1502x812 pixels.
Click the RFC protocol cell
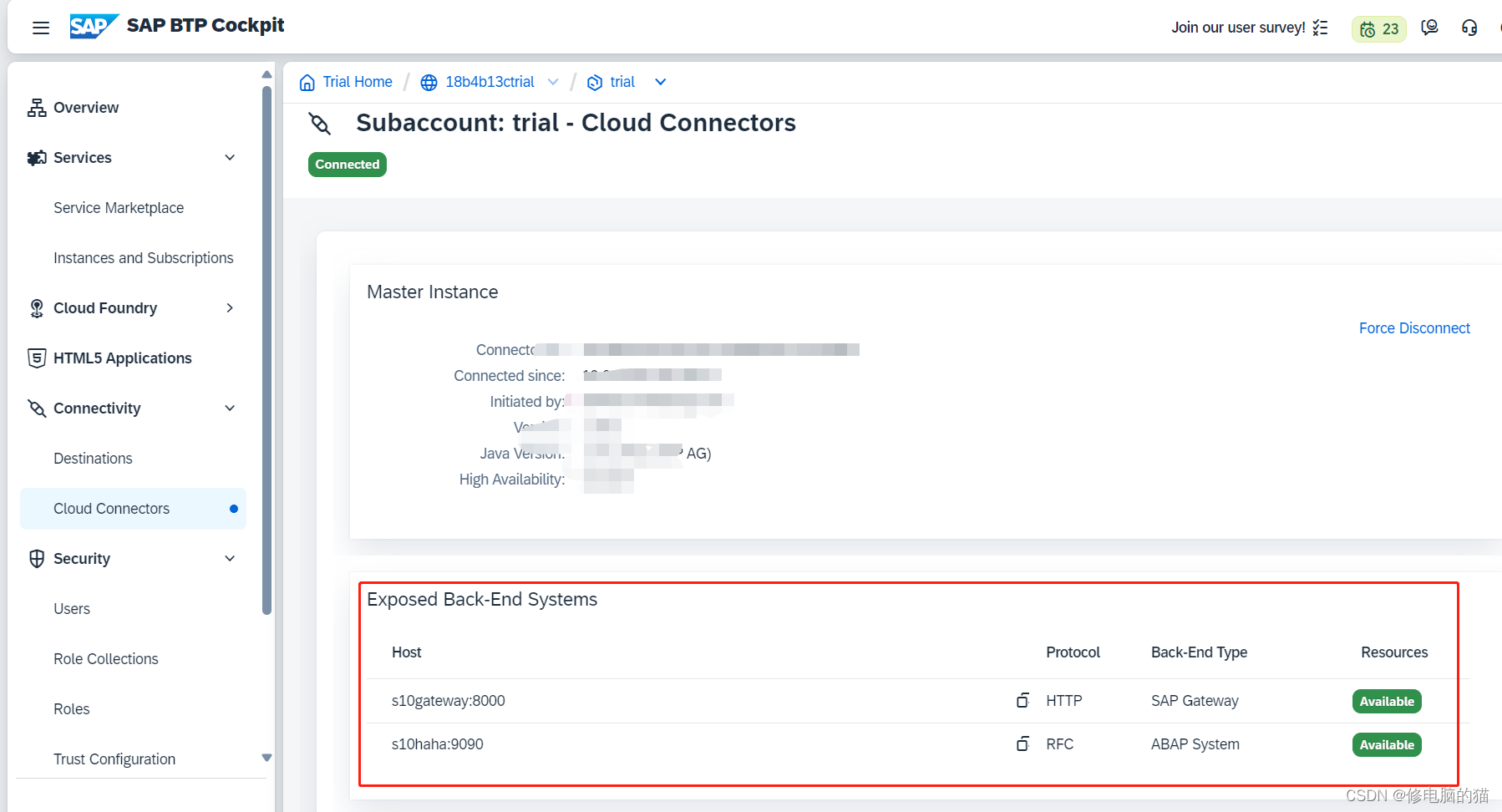pos(1060,744)
